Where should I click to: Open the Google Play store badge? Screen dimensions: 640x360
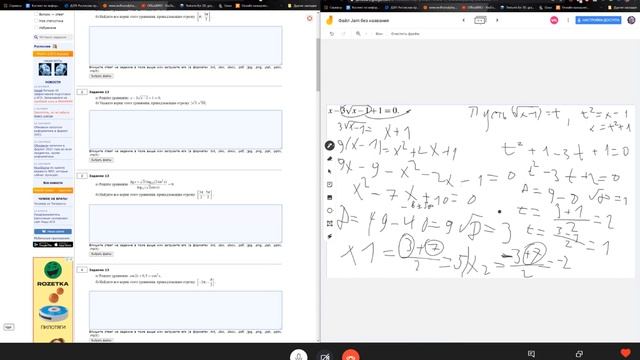pos(43,244)
